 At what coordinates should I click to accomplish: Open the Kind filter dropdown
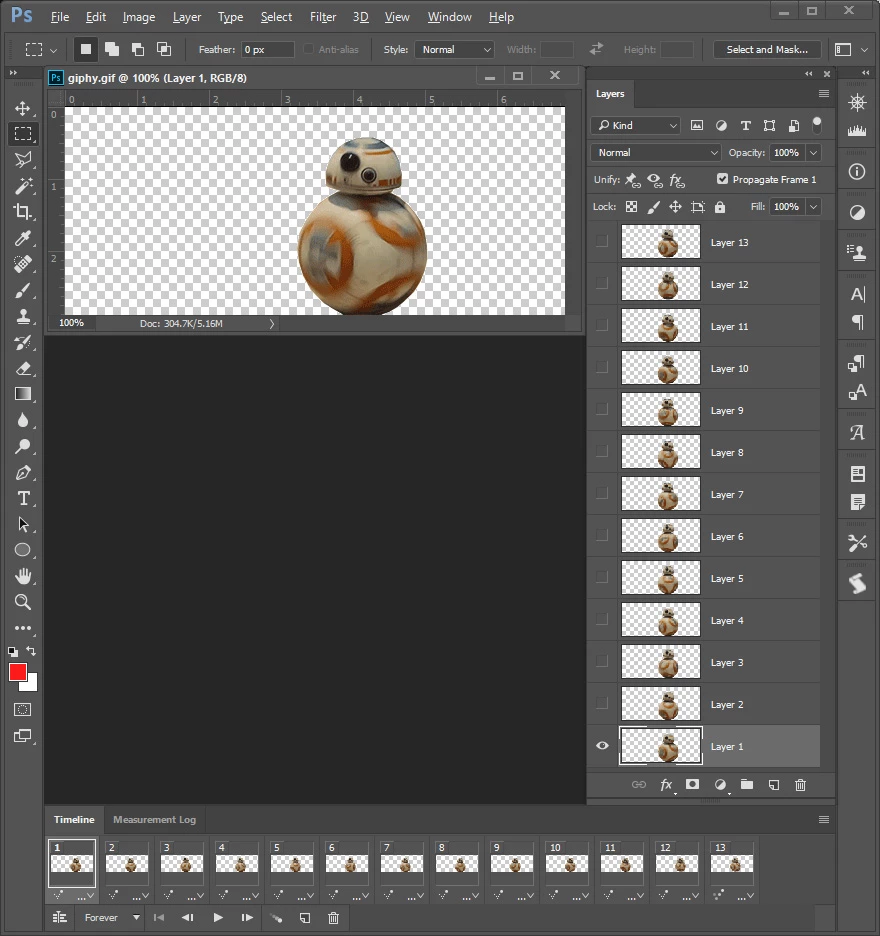tap(635, 125)
